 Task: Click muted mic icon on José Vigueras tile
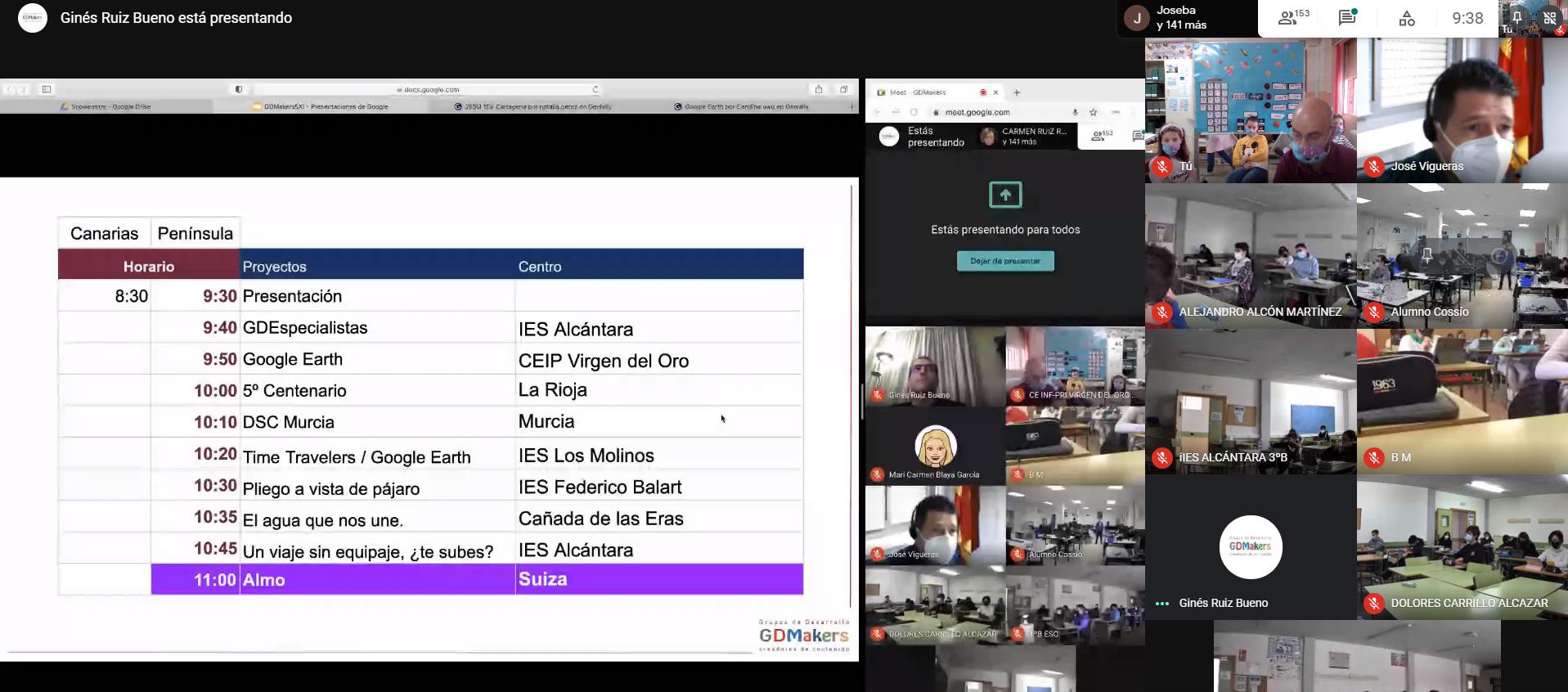(x=1374, y=167)
